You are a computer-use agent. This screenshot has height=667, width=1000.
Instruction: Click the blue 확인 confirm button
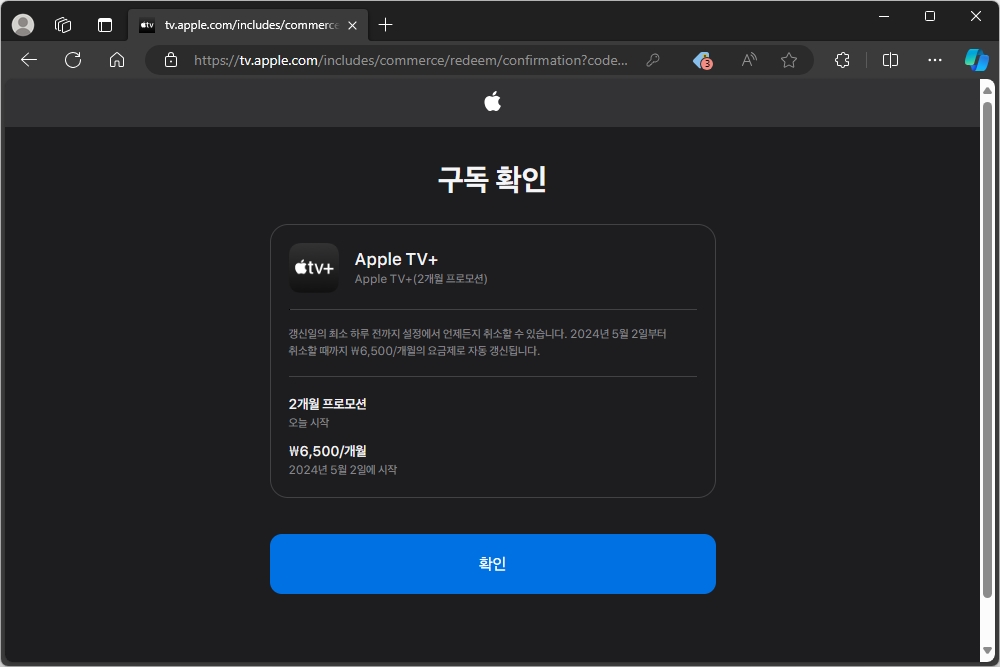point(492,564)
